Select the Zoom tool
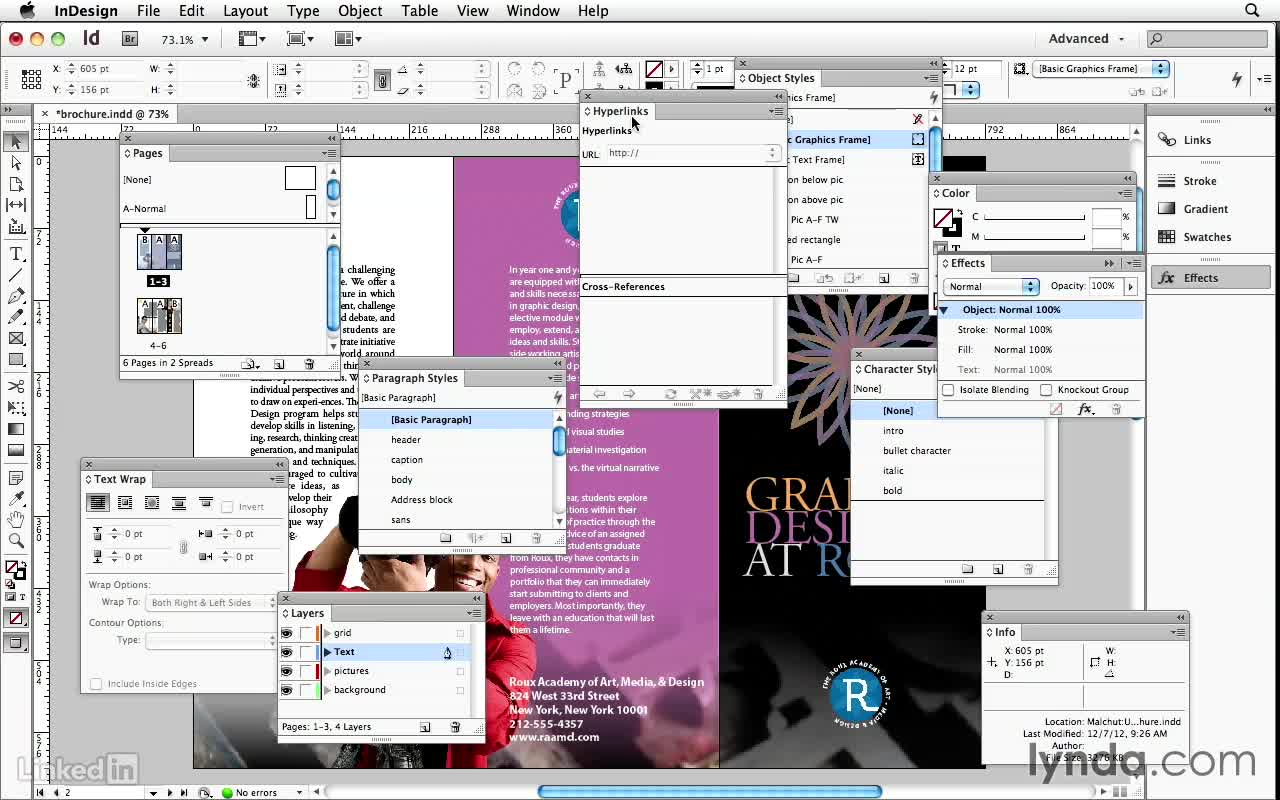This screenshot has height=800, width=1280. pyautogui.click(x=16, y=541)
